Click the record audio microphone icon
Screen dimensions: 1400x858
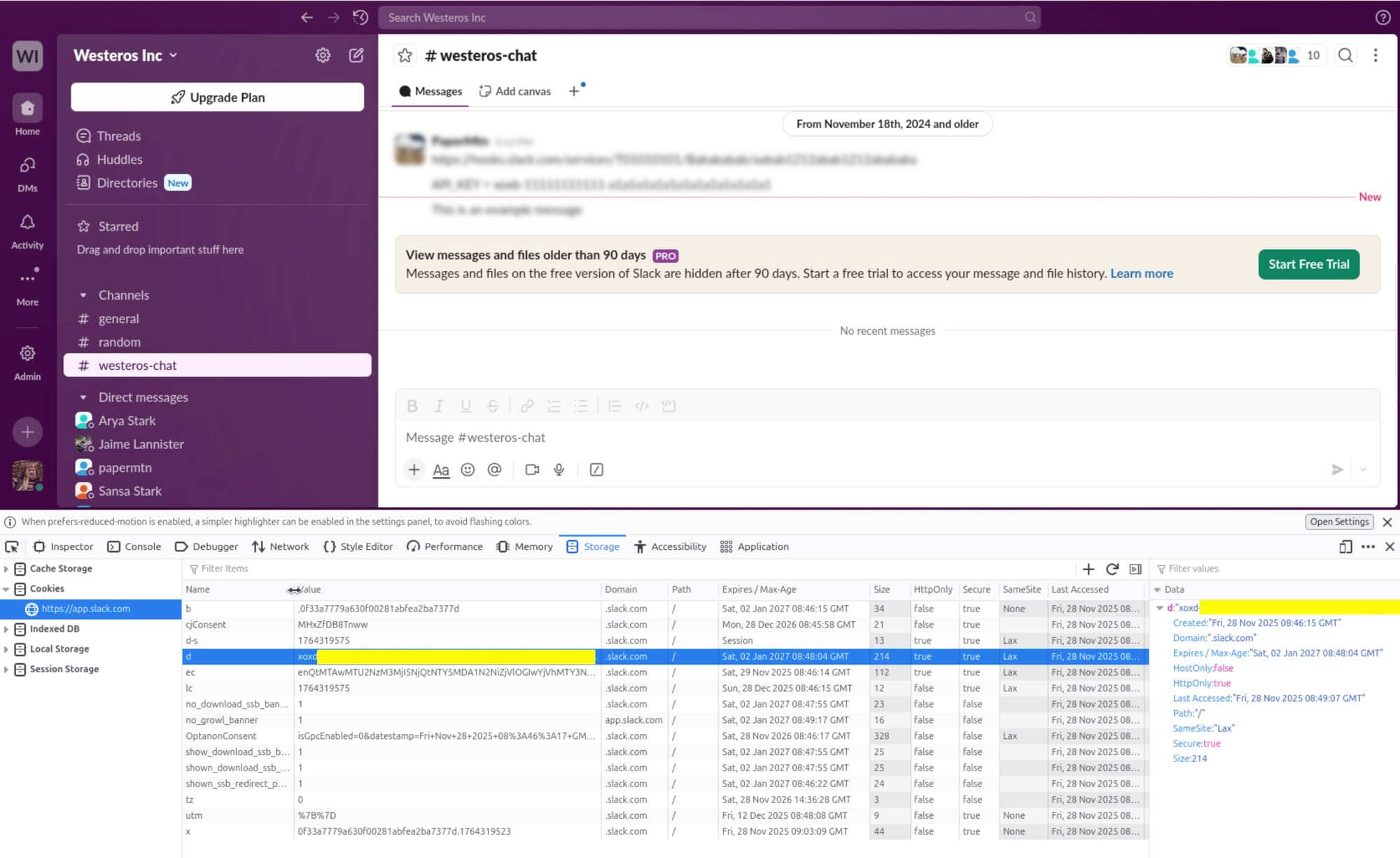coord(559,470)
